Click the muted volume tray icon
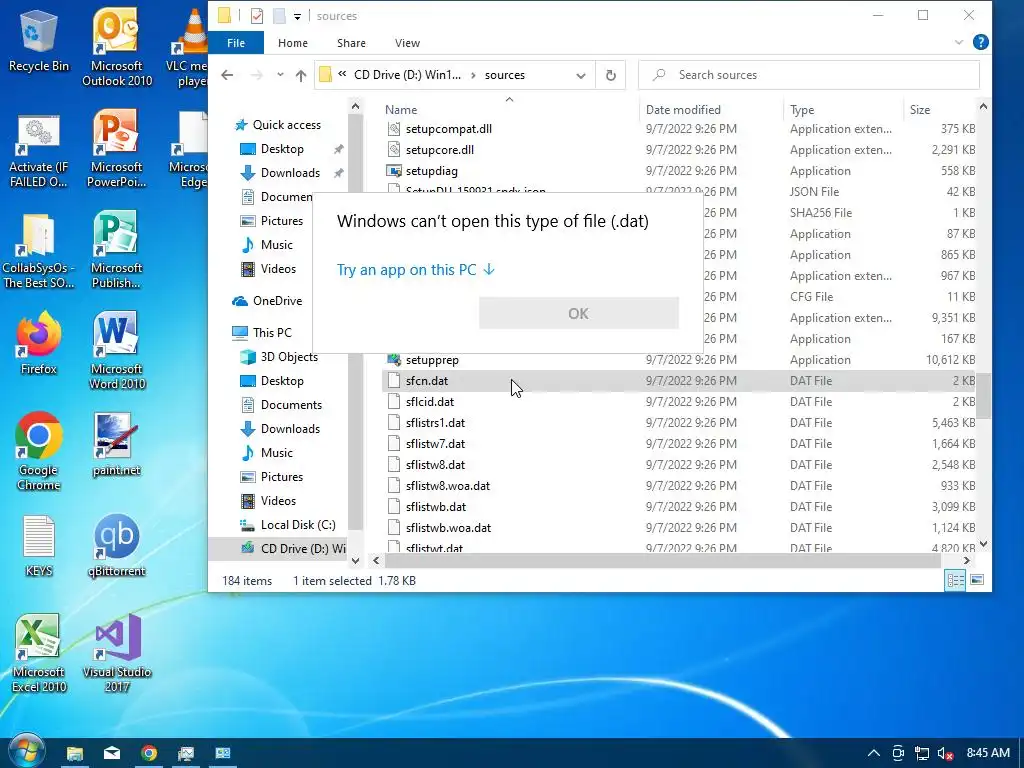1024x768 pixels. pyautogui.click(x=945, y=754)
